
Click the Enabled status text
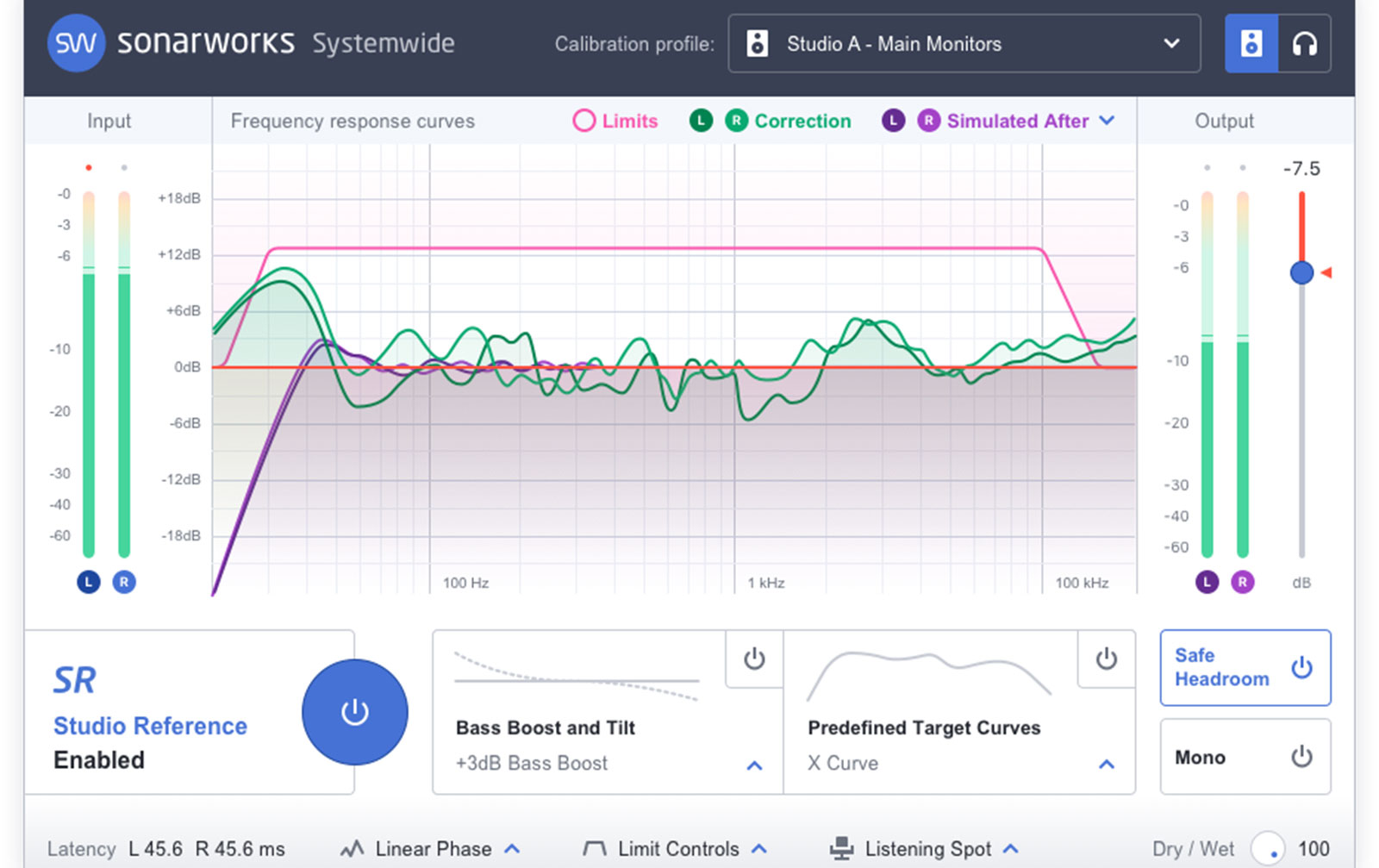pyautogui.click(x=99, y=760)
